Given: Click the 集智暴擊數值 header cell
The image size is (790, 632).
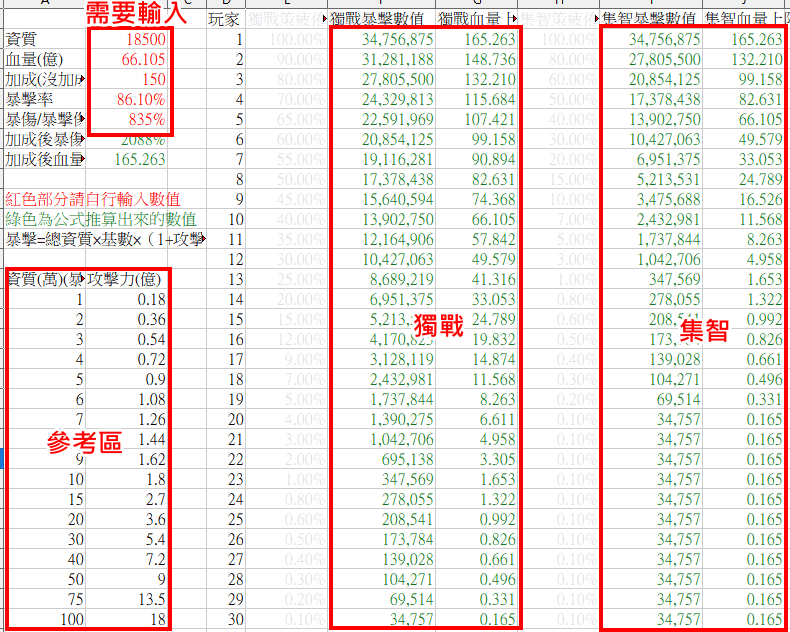Looking at the screenshot, I should 649,19.
